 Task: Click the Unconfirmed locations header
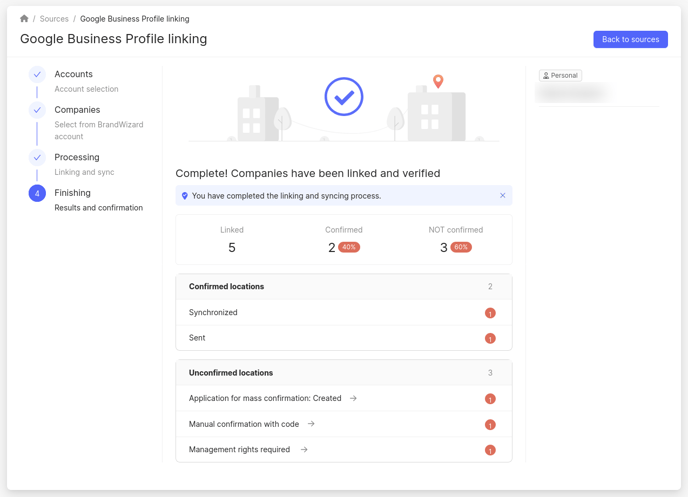344,373
